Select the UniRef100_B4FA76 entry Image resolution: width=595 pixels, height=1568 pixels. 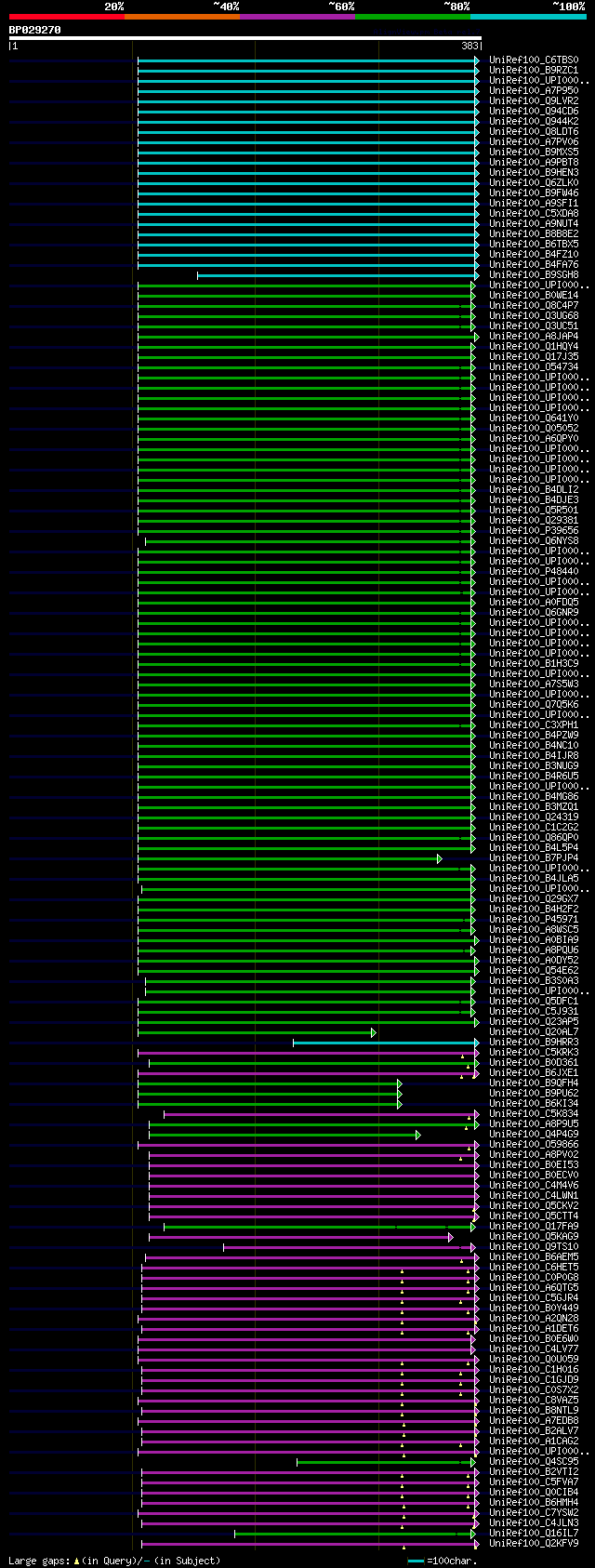[x=534, y=265]
